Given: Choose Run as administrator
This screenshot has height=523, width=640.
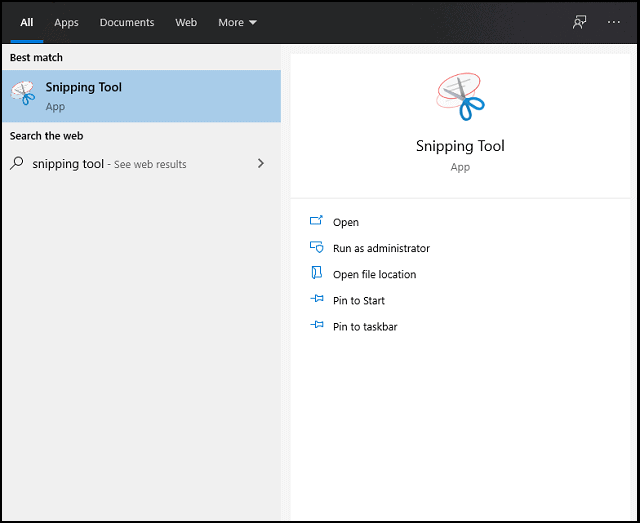Looking at the screenshot, I should pyautogui.click(x=381, y=248).
